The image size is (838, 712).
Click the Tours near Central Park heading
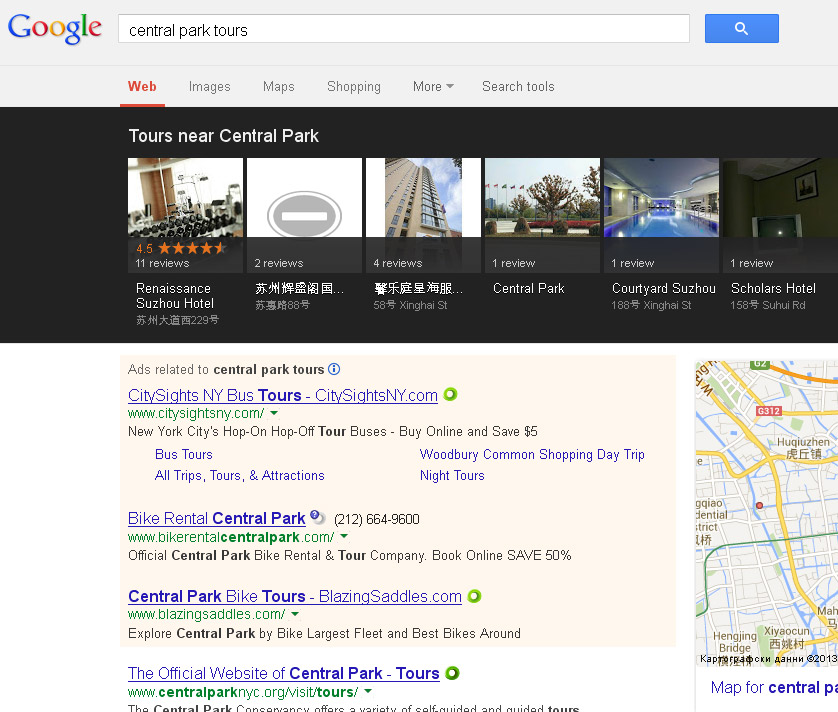coord(223,136)
